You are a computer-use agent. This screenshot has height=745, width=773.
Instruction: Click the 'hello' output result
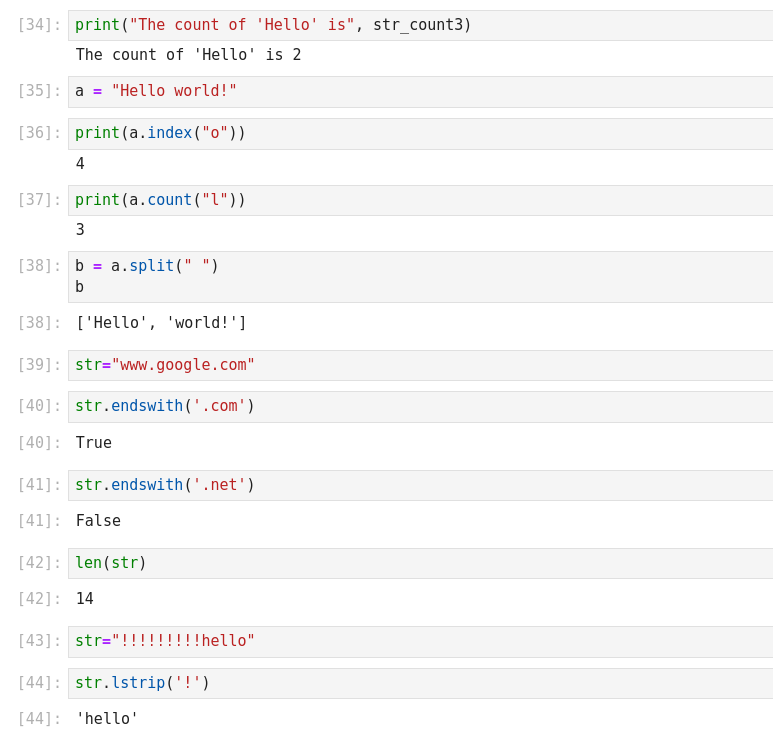[x=107, y=719]
